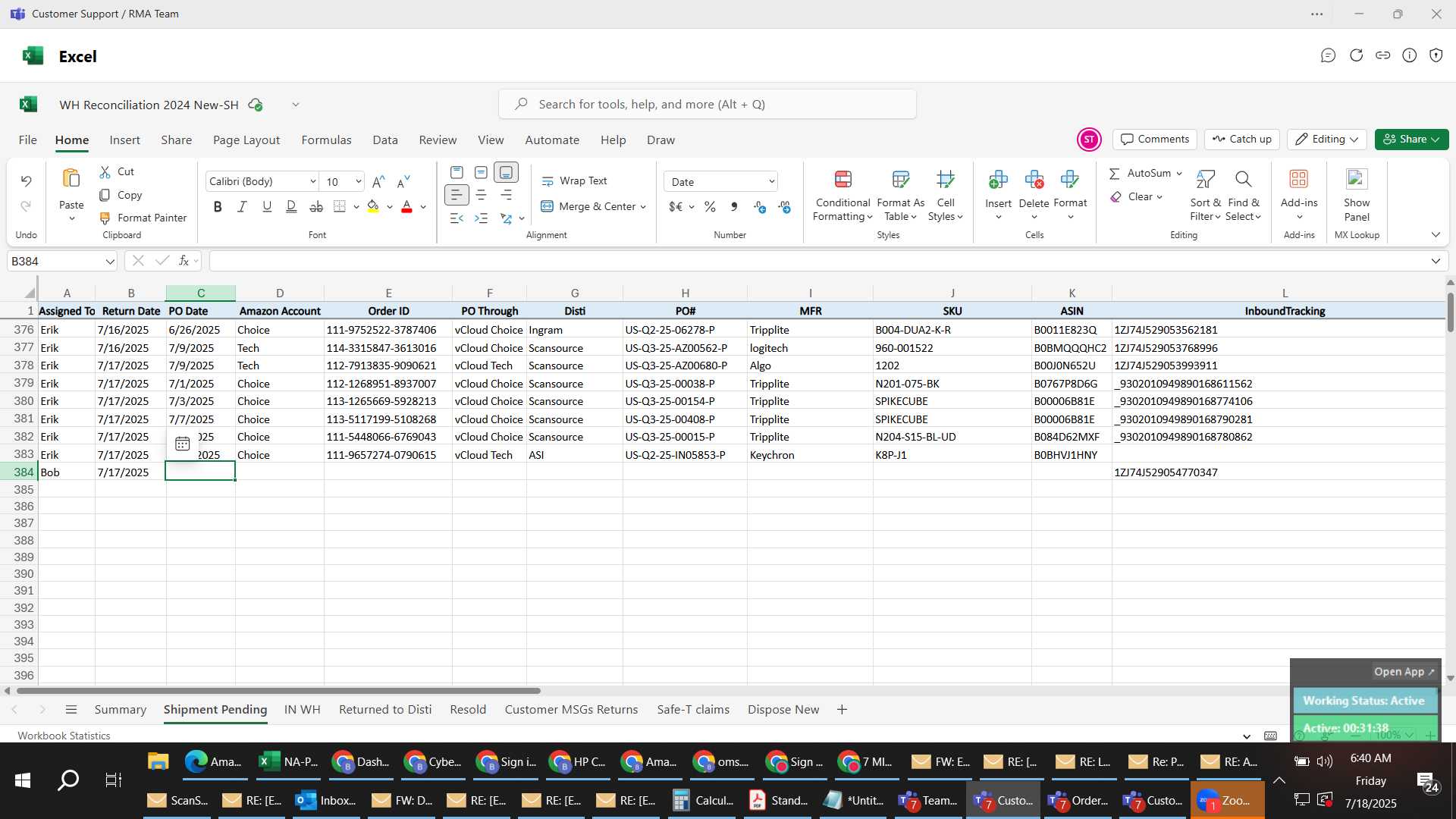Click the Format As Table icon
Image resolution: width=1456 pixels, height=819 pixels.
[900, 179]
